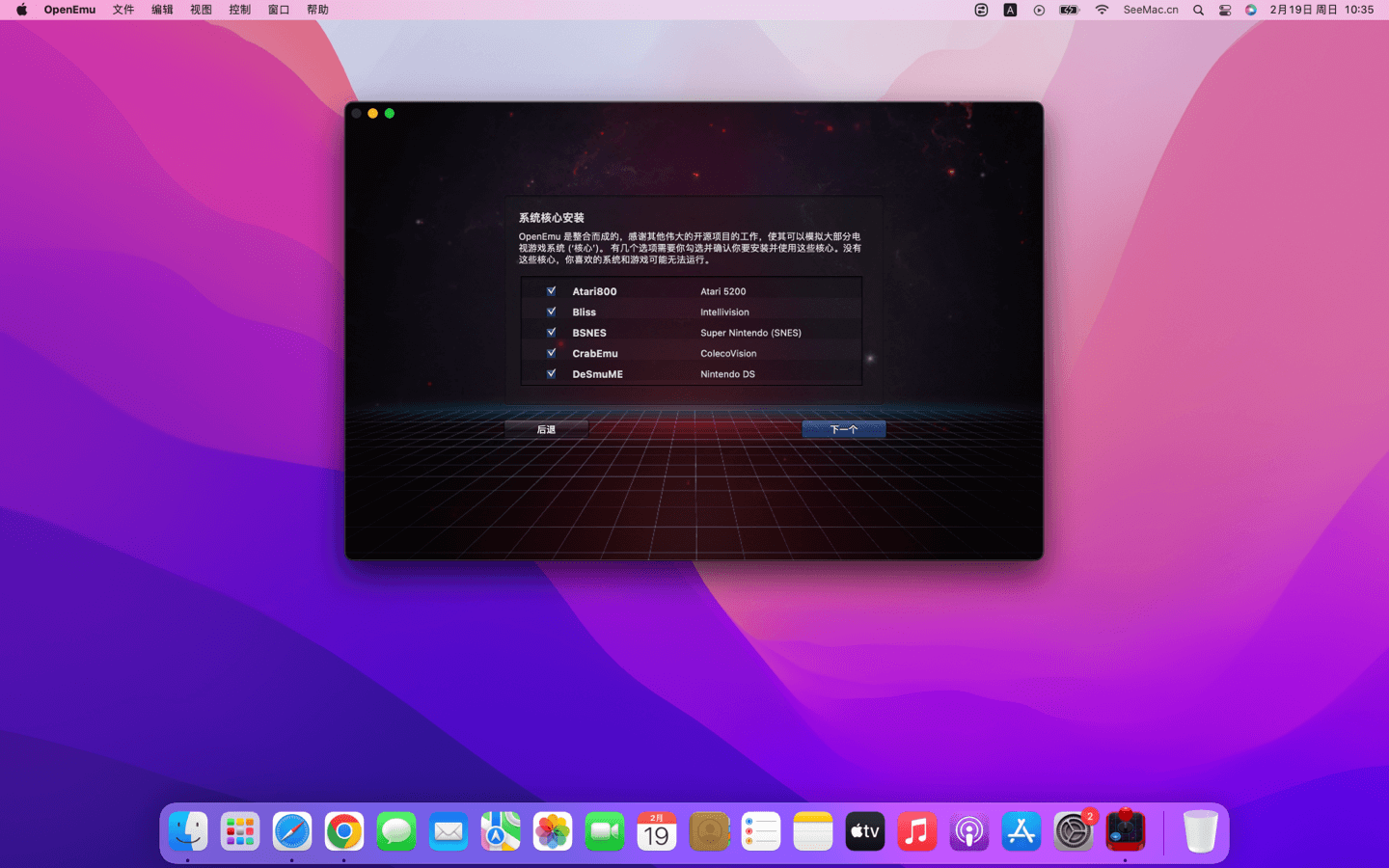Viewport: 1389px width, 868px height.
Task: Select the BSNES core name
Action: (x=589, y=333)
